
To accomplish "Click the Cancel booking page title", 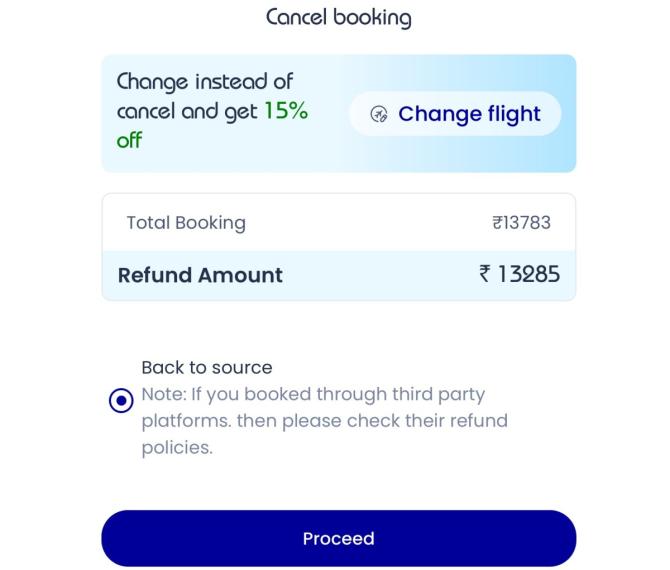I will pos(338,17).
